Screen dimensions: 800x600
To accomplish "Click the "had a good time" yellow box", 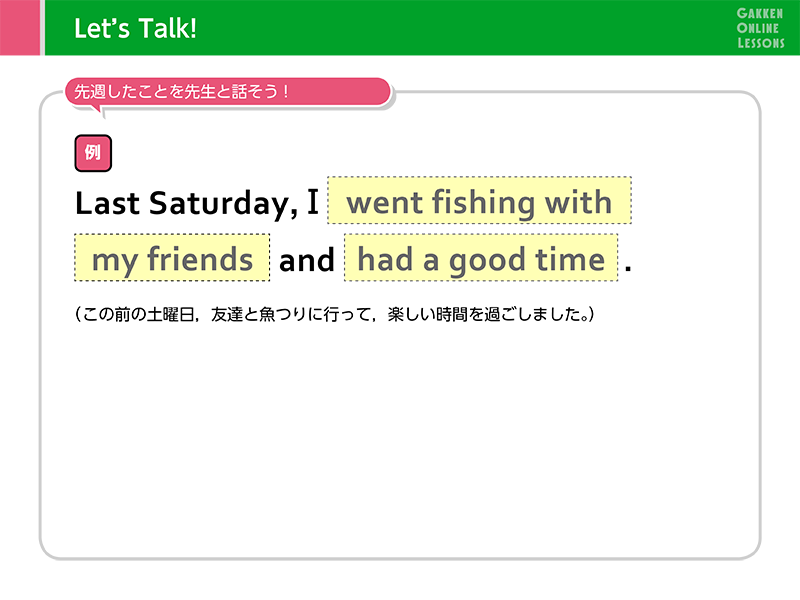I will coord(481,259).
